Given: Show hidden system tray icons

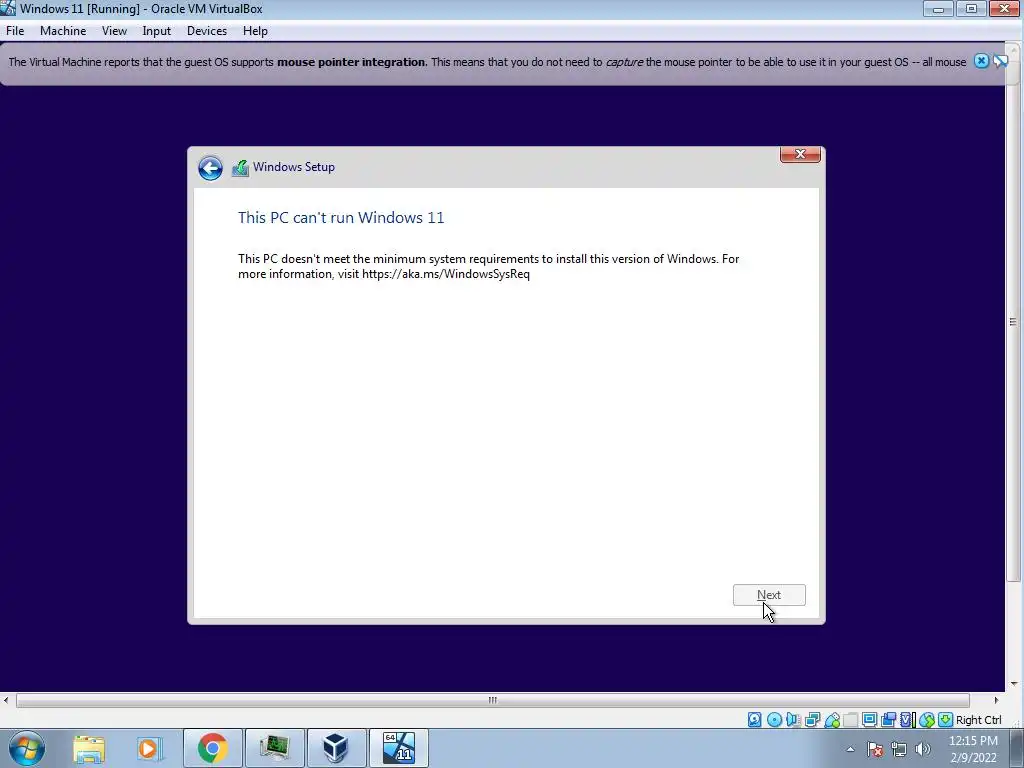Looking at the screenshot, I should [x=850, y=749].
